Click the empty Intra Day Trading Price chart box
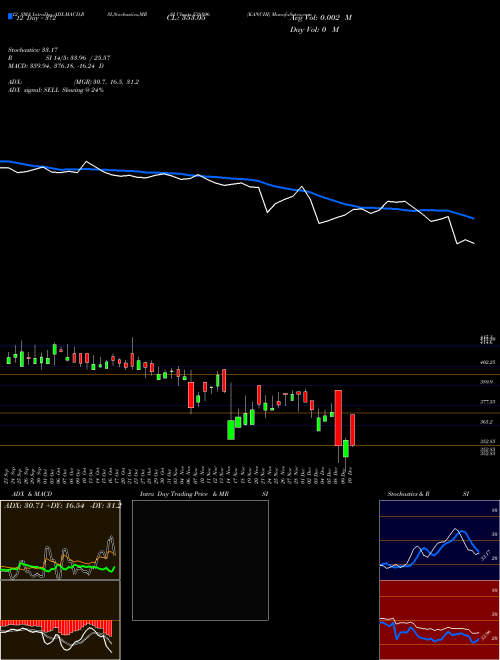 click(200, 560)
